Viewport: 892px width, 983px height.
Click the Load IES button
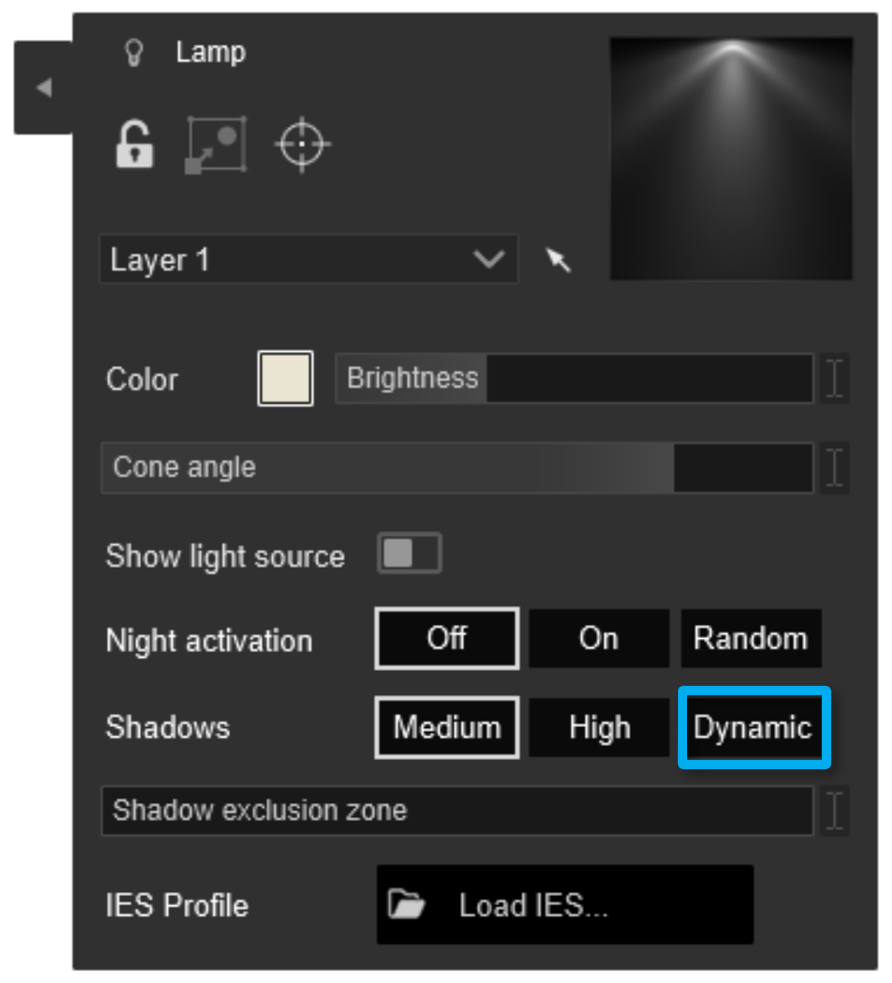click(563, 906)
